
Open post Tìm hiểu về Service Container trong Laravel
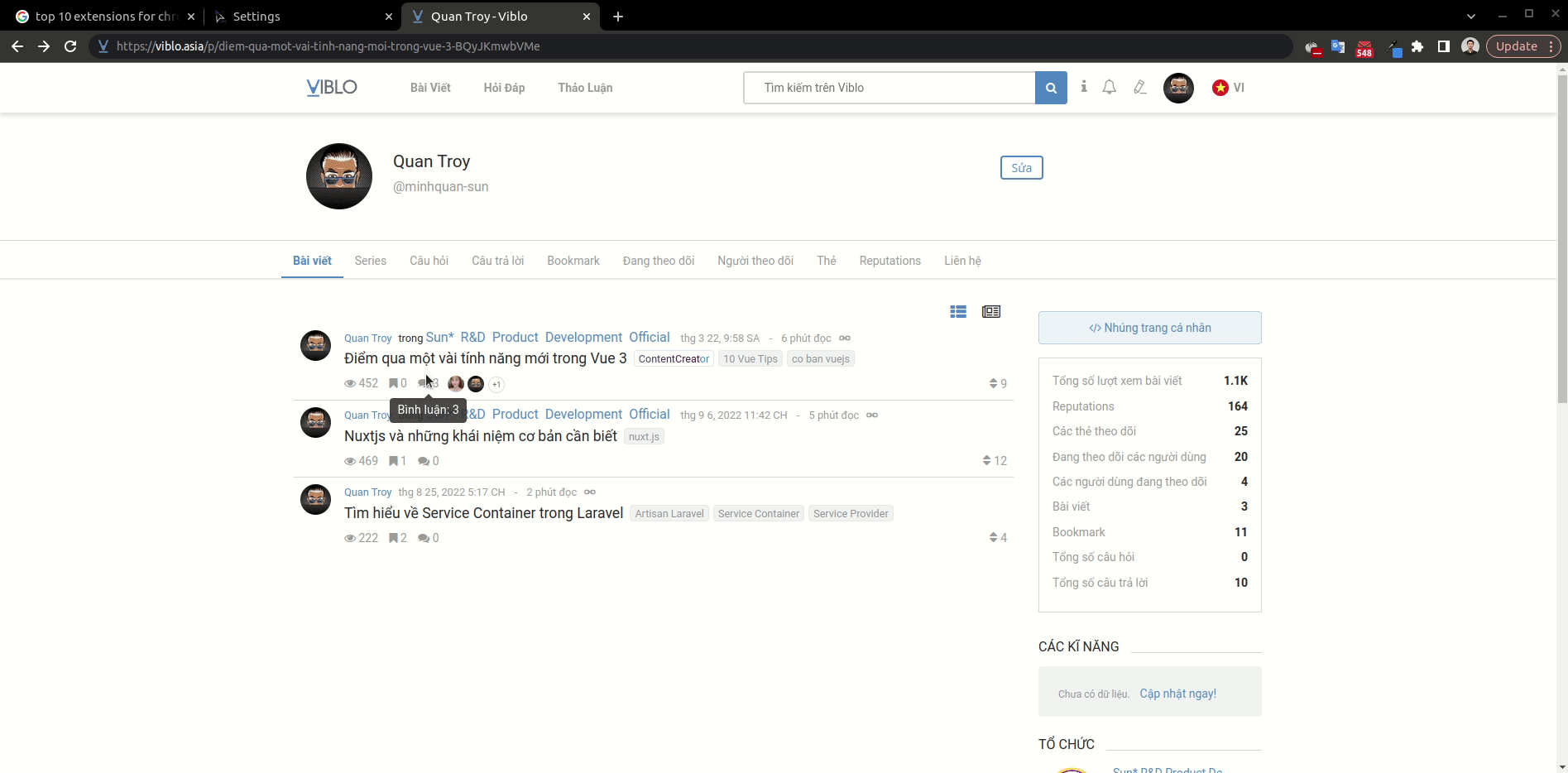tap(484, 513)
